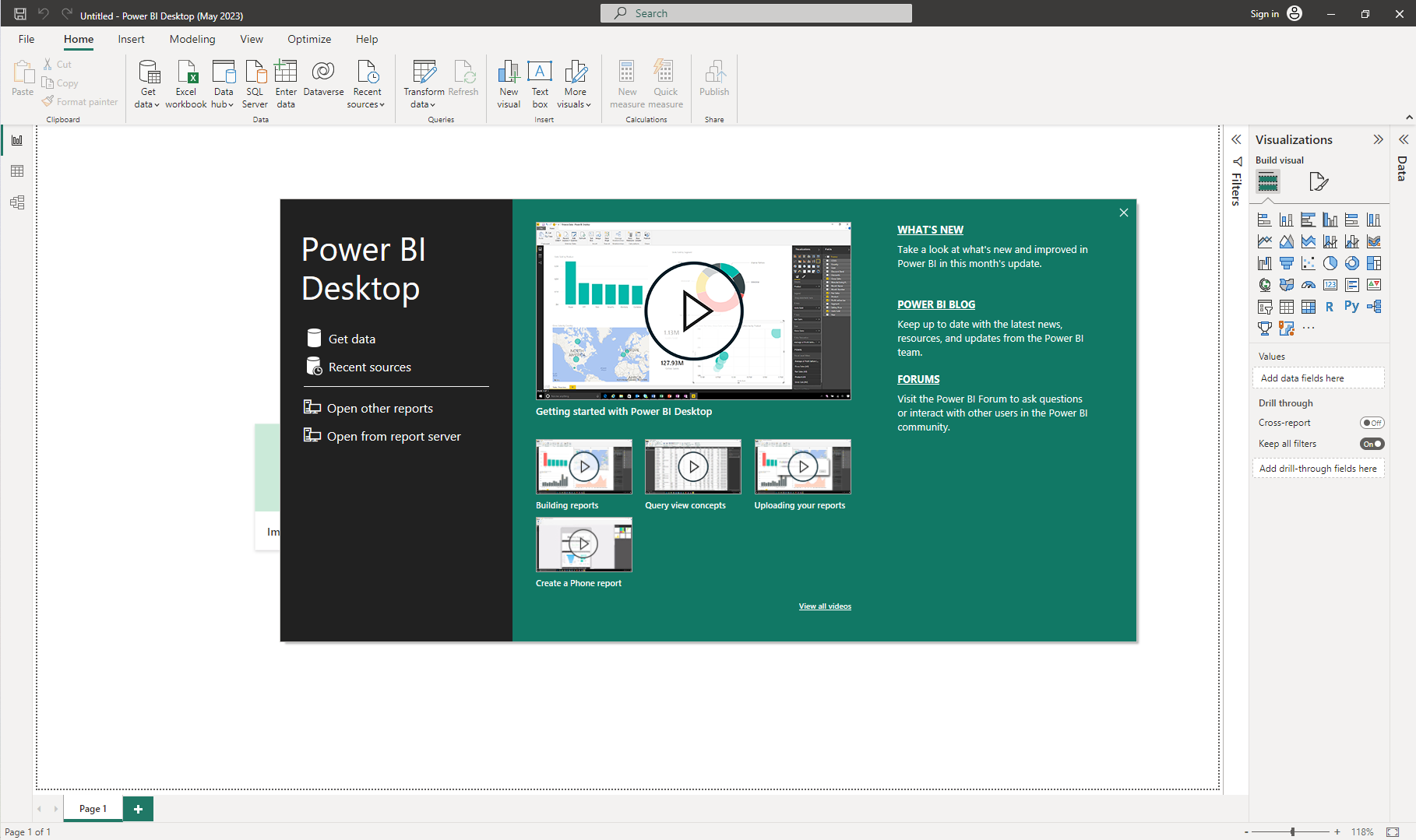Open Model view from left sidebar

17,202
